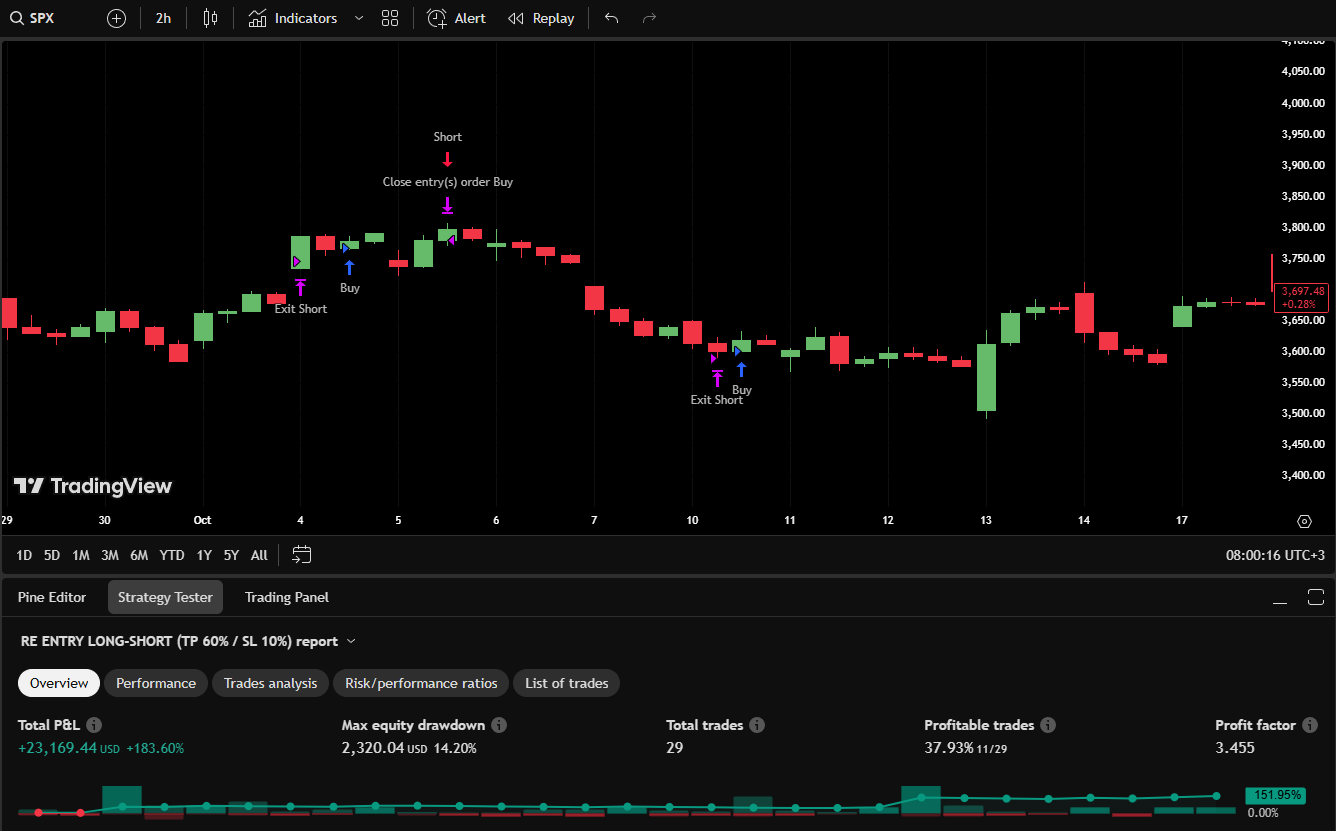This screenshot has height=831, width=1336.
Task: Open the candlestick chart style icon
Action: (x=210, y=18)
